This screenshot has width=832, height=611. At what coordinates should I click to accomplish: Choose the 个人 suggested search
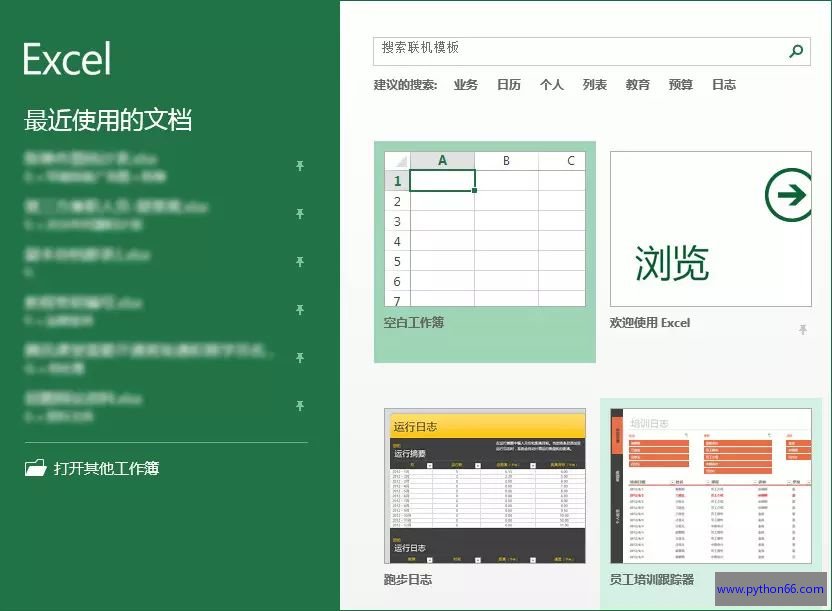(551, 85)
